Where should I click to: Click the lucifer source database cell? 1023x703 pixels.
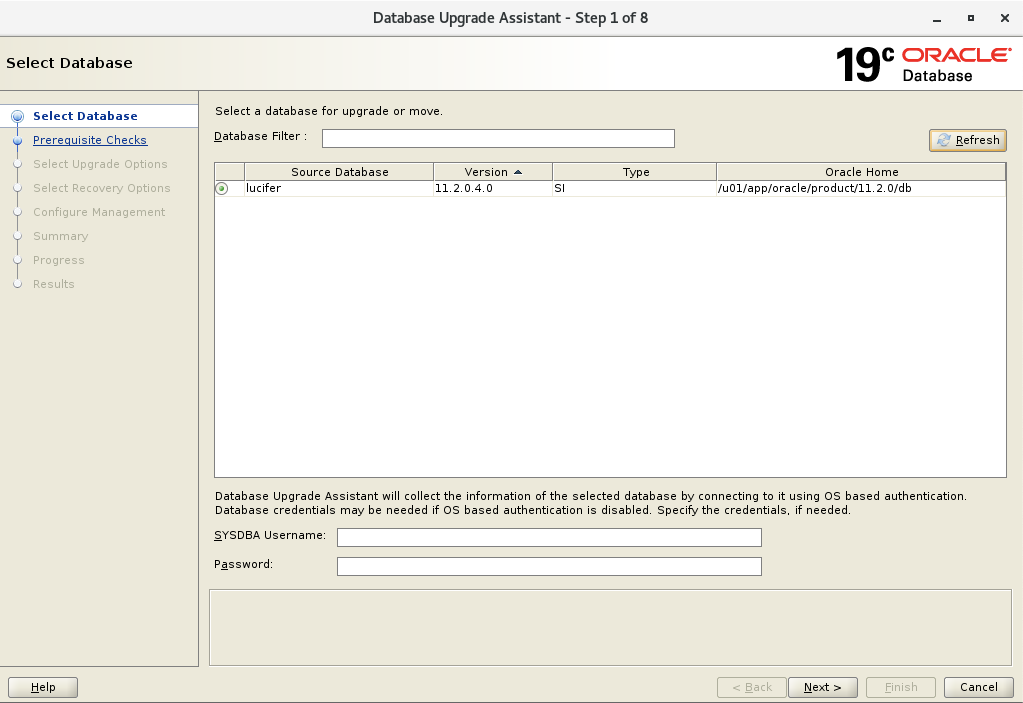[x=339, y=188]
